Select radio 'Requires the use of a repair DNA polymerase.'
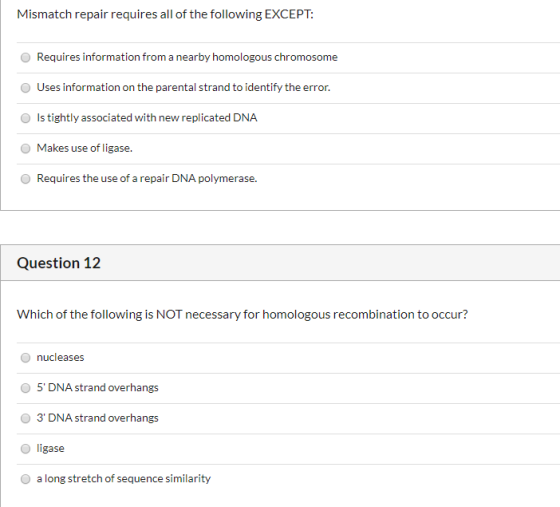Screen dimensions: 560x507 click(25, 179)
